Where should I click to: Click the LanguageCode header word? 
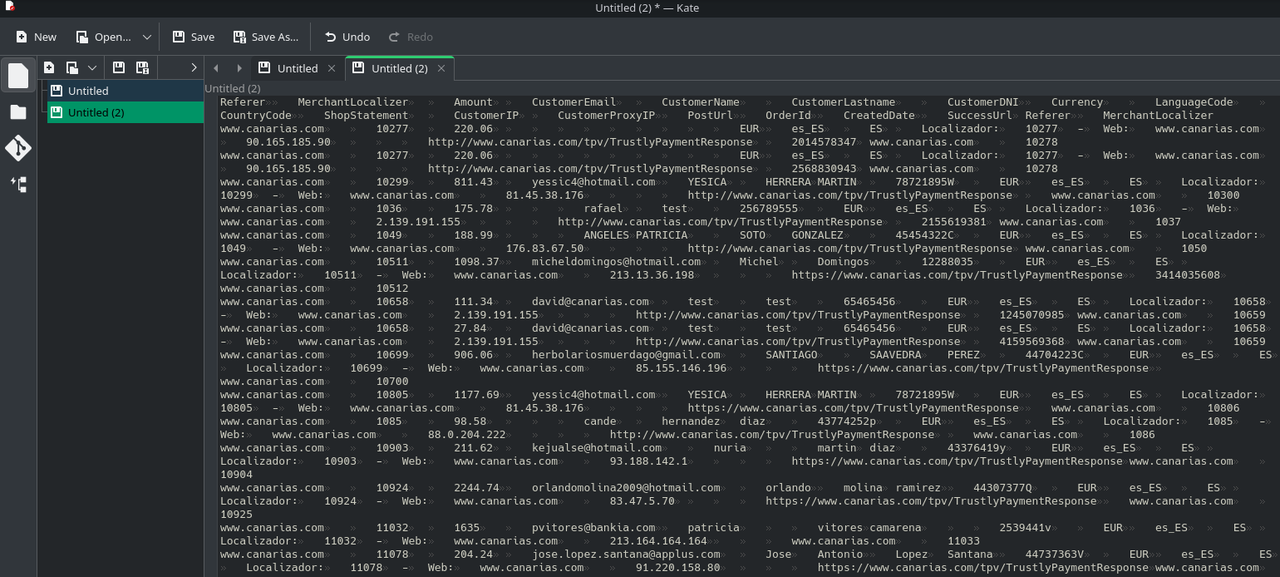pos(1195,102)
